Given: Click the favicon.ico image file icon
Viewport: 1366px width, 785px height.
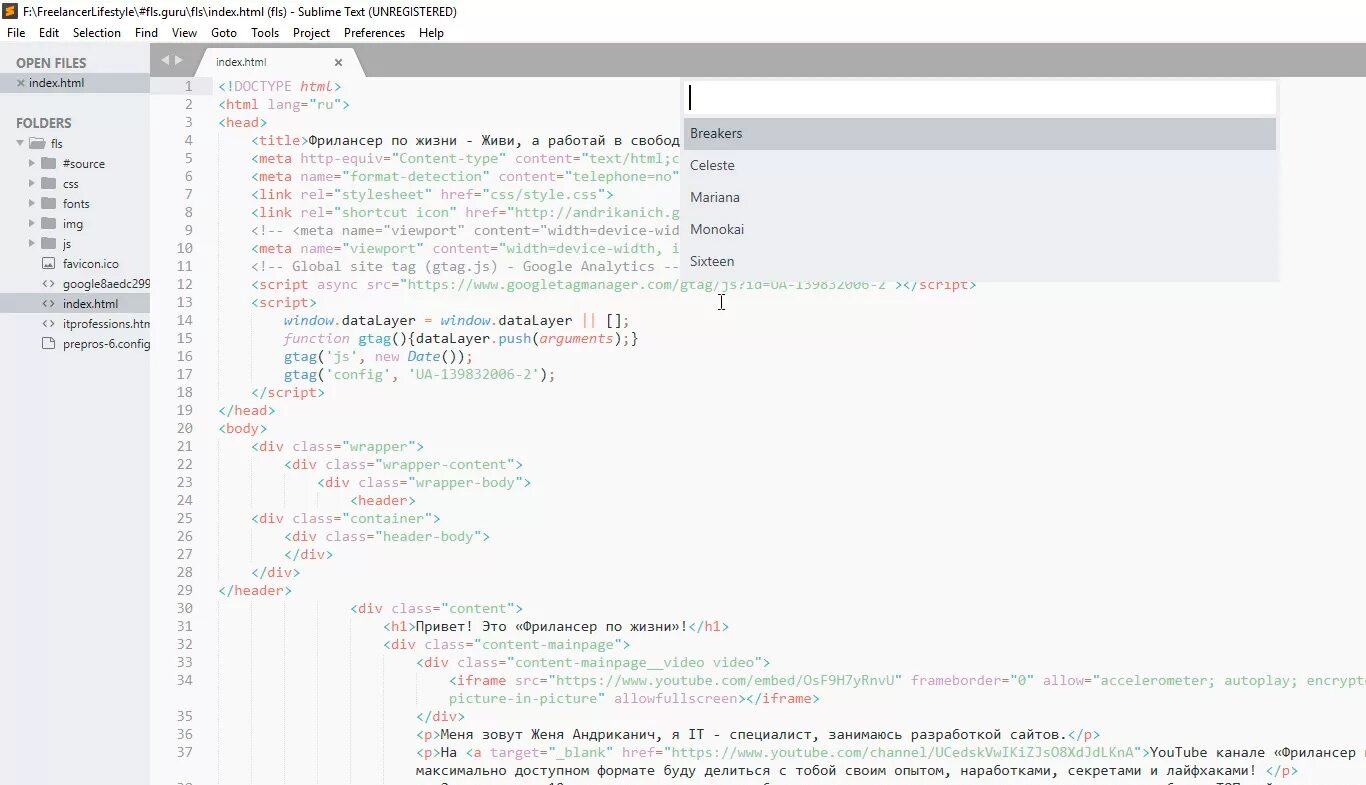Looking at the screenshot, I should point(49,263).
